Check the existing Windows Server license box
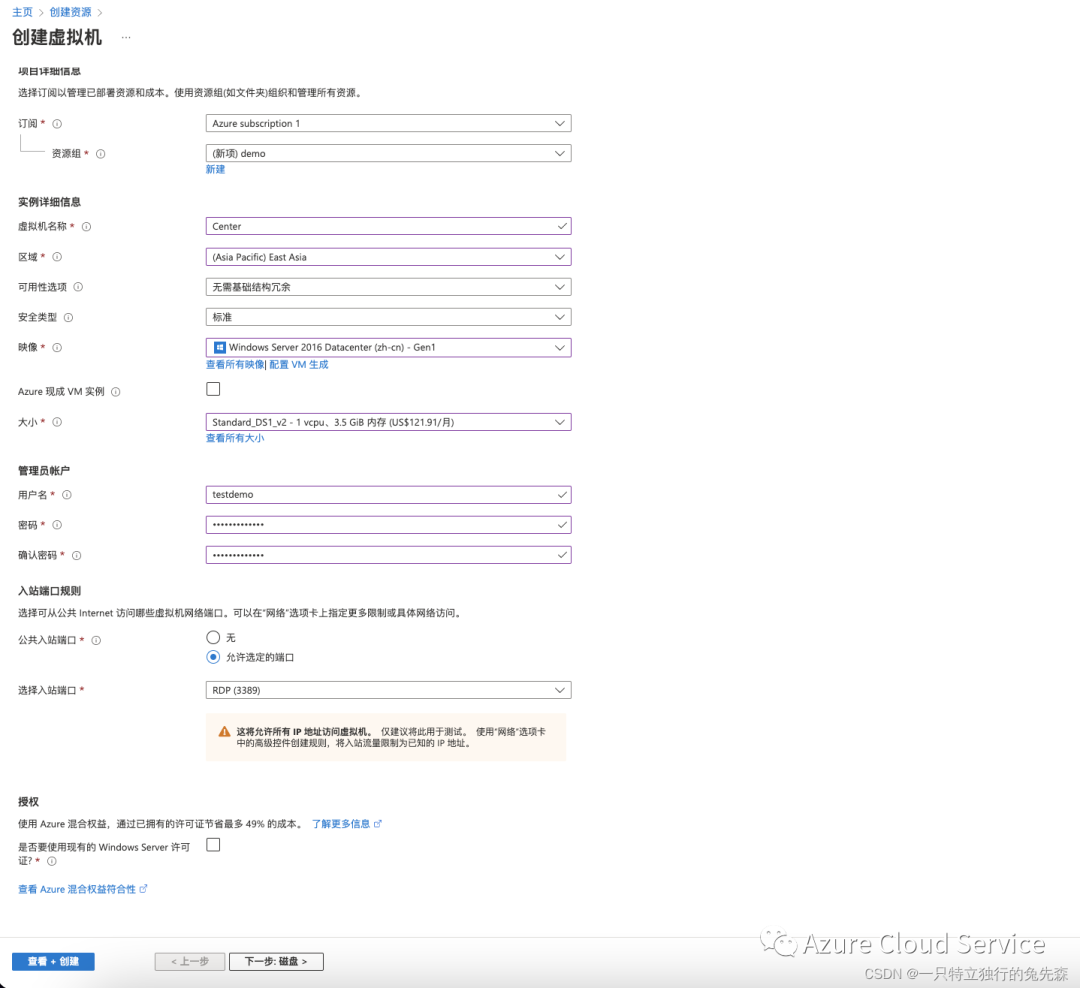The width and height of the screenshot is (1080, 988). click(214, 845)
